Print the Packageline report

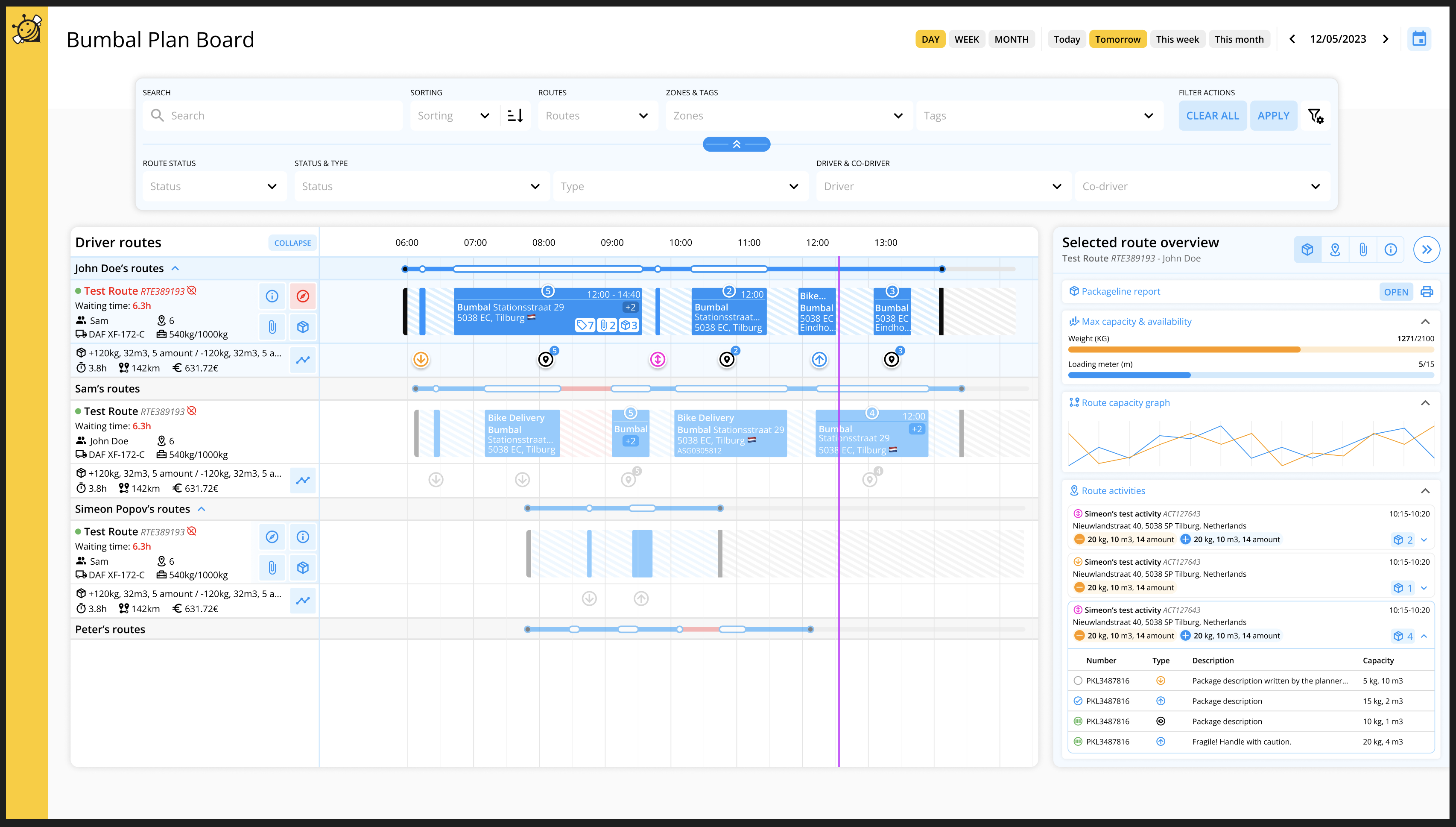coord(1427,292)
